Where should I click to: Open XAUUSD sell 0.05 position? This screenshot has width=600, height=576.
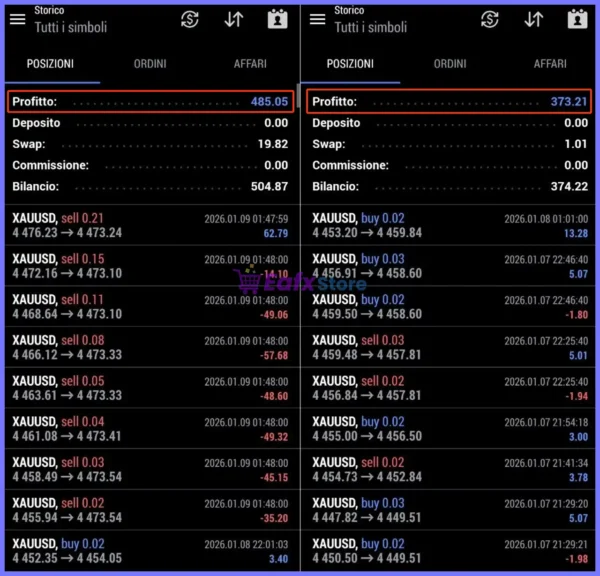(x=152, y=388)
